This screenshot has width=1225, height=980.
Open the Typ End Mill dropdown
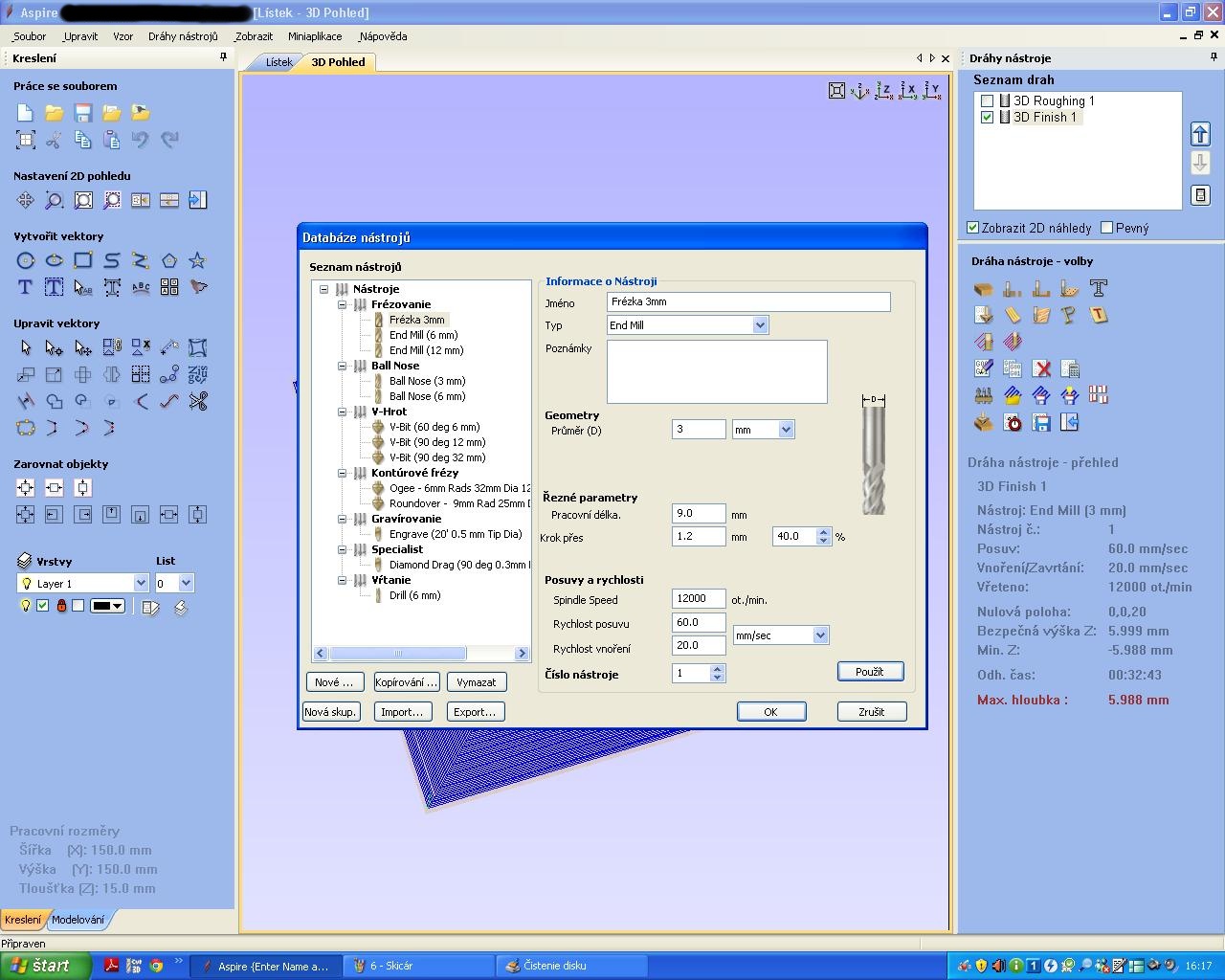(760, 325)
